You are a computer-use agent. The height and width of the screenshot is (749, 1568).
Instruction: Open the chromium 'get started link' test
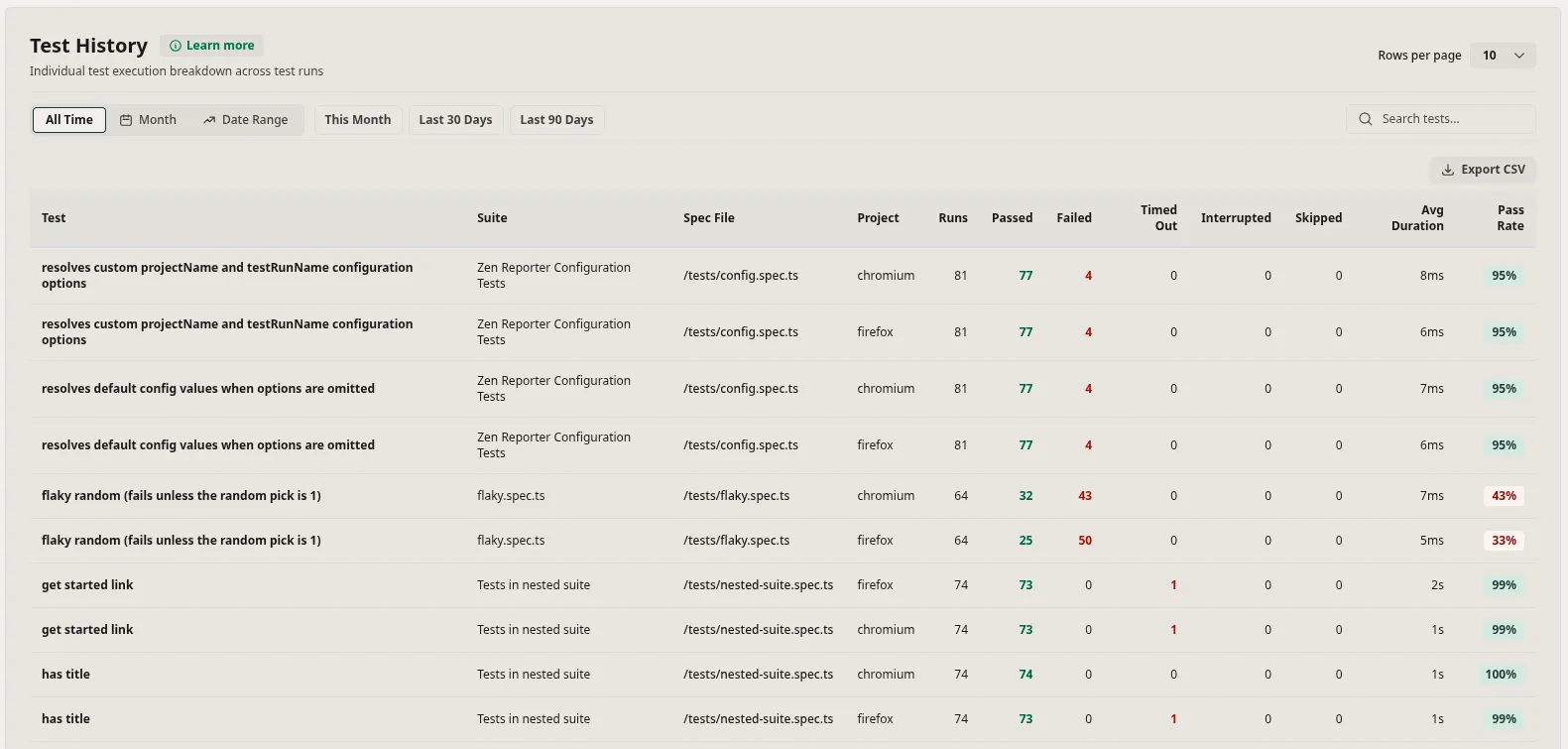click(x=87, y=630)
